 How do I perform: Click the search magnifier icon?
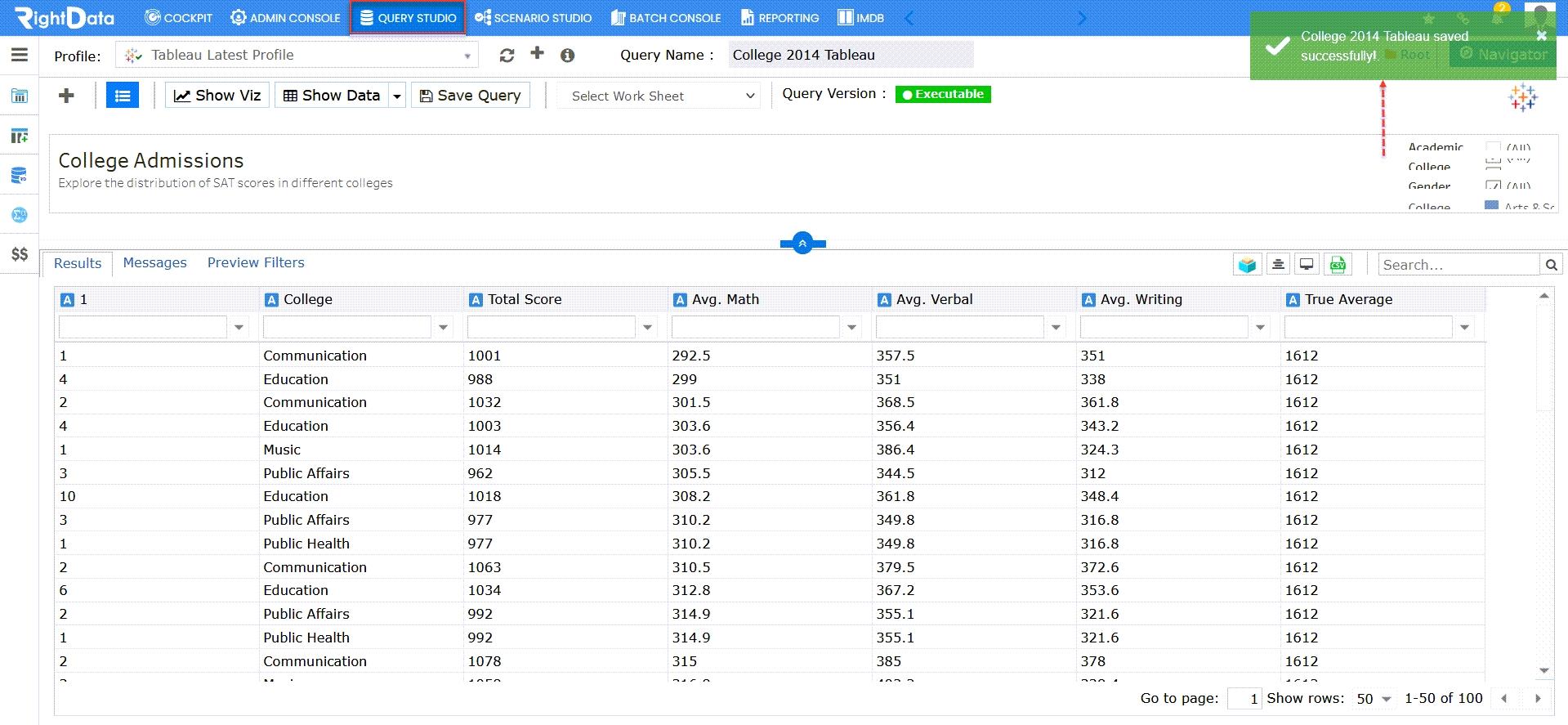coord(1551,264)
